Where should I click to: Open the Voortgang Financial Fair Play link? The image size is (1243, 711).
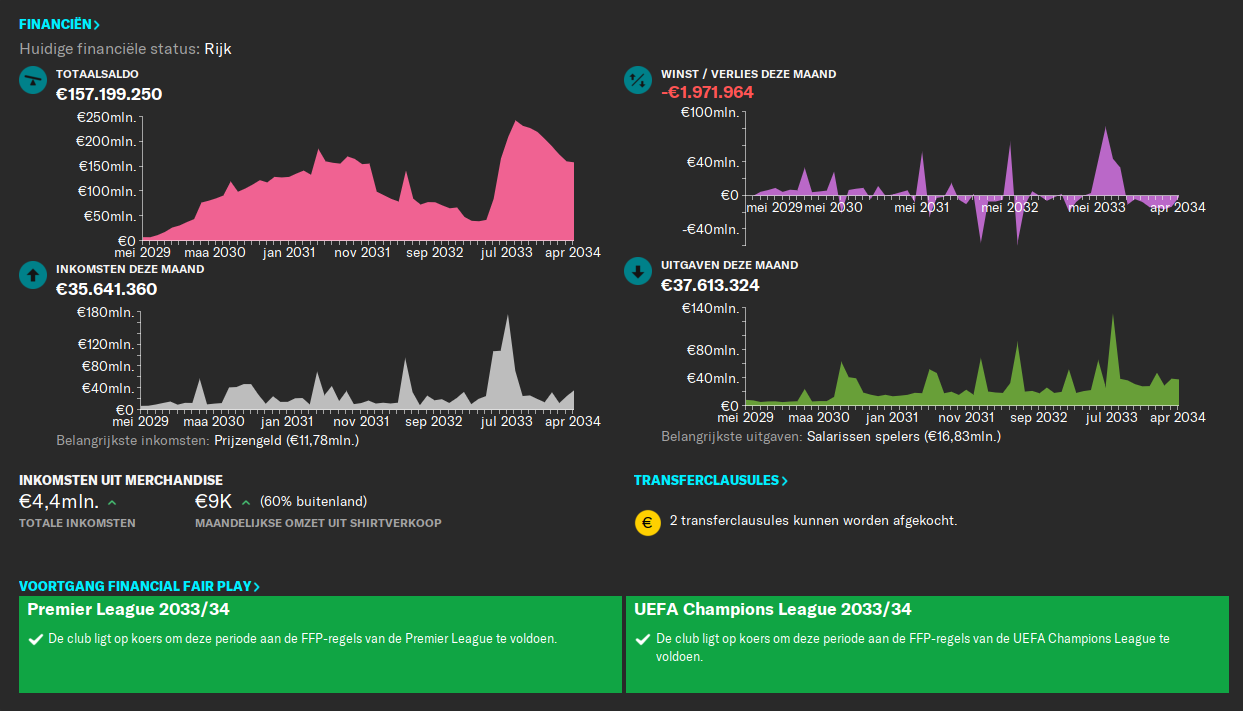[139, 587]
